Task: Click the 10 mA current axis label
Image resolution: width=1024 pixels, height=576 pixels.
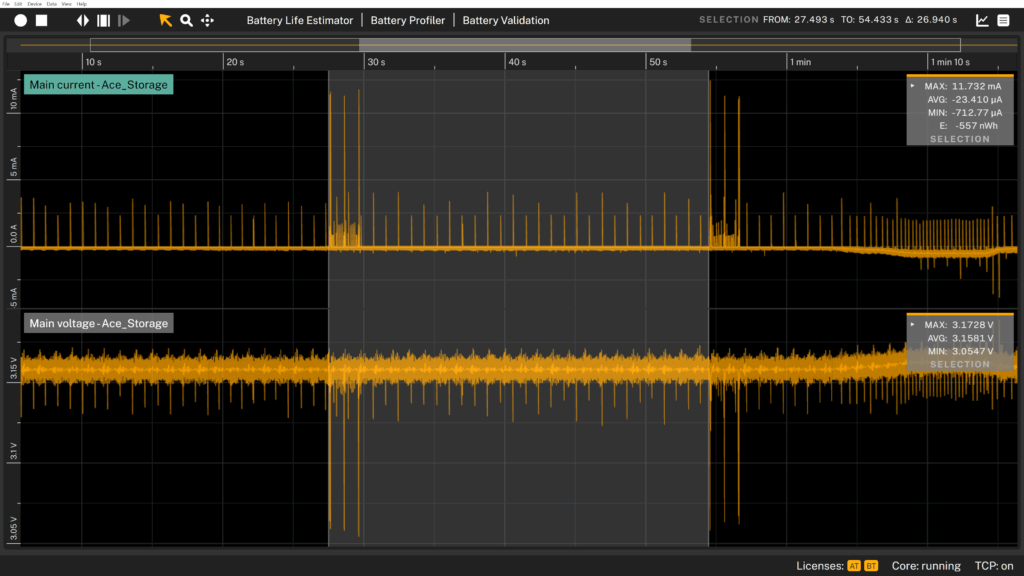Action: tap(14, 99)
